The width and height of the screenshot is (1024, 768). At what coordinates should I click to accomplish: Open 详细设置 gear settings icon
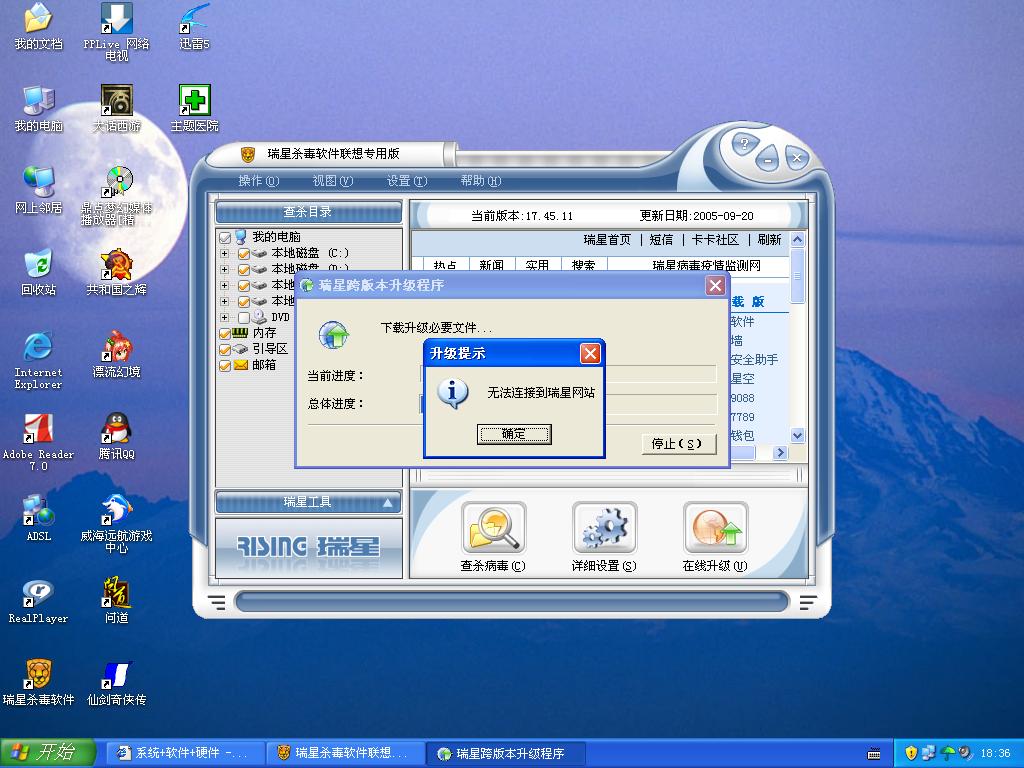click(x=604, y=530)
